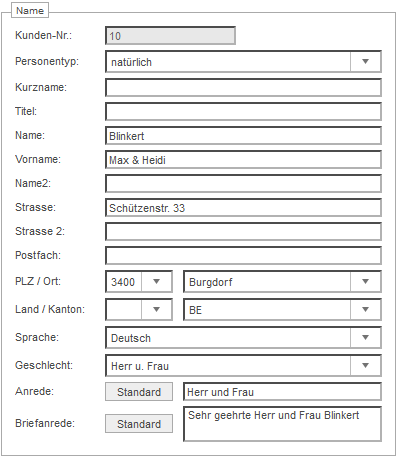Open the Kanton BE dropdown arrow
Image resolution: width=399 pixels, height=459 pixels.
click(365, 310)
